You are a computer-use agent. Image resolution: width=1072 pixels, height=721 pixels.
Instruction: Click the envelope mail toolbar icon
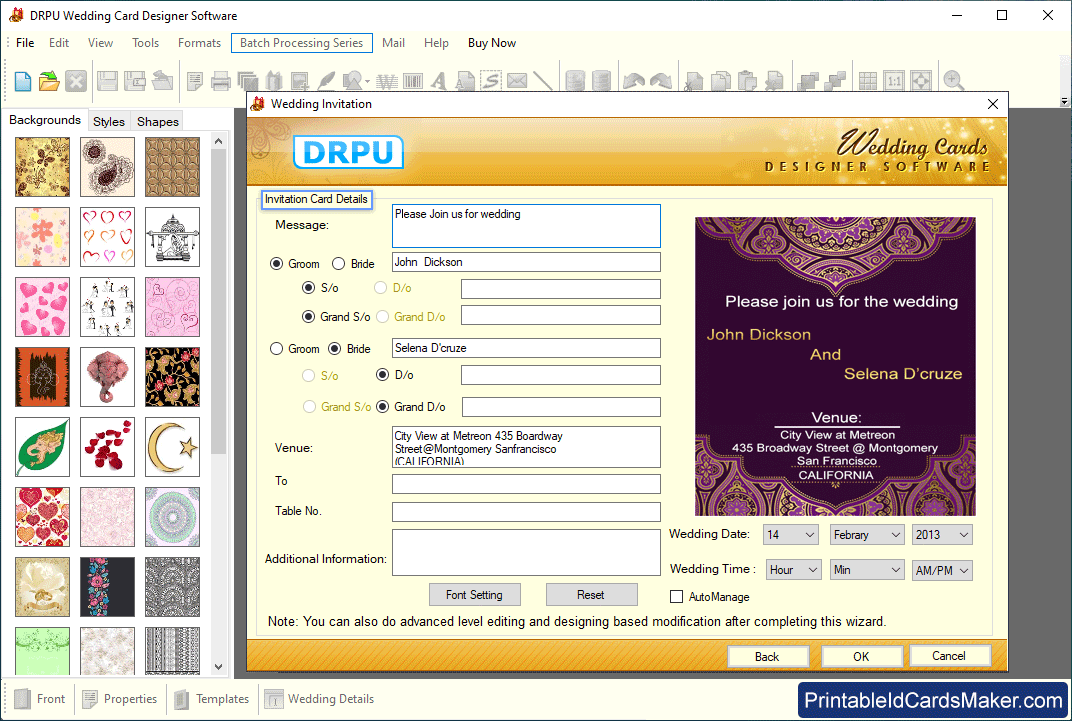coord(517,81)
